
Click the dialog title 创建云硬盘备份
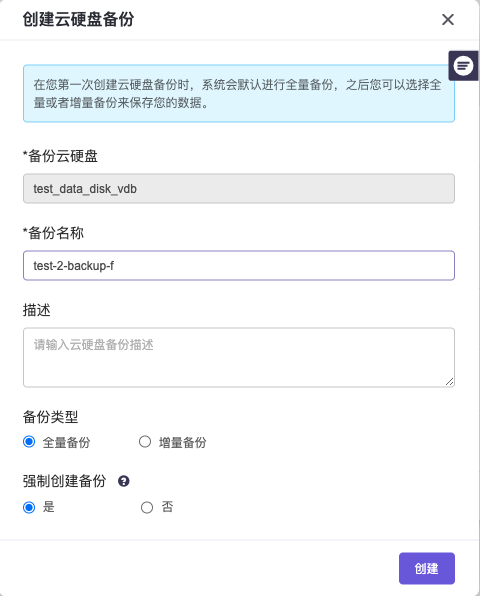pyautogui.click(x=78, y=19)
